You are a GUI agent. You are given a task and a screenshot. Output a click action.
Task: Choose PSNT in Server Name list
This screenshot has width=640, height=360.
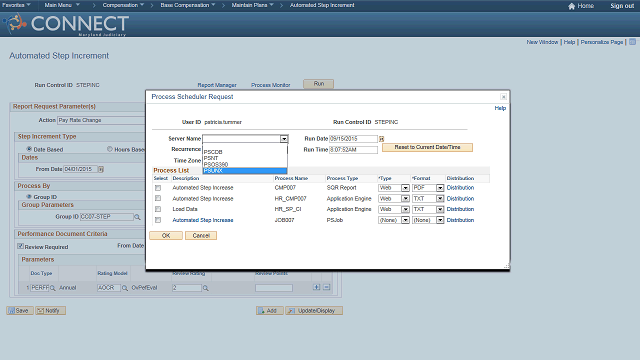(x=245, y=158)
